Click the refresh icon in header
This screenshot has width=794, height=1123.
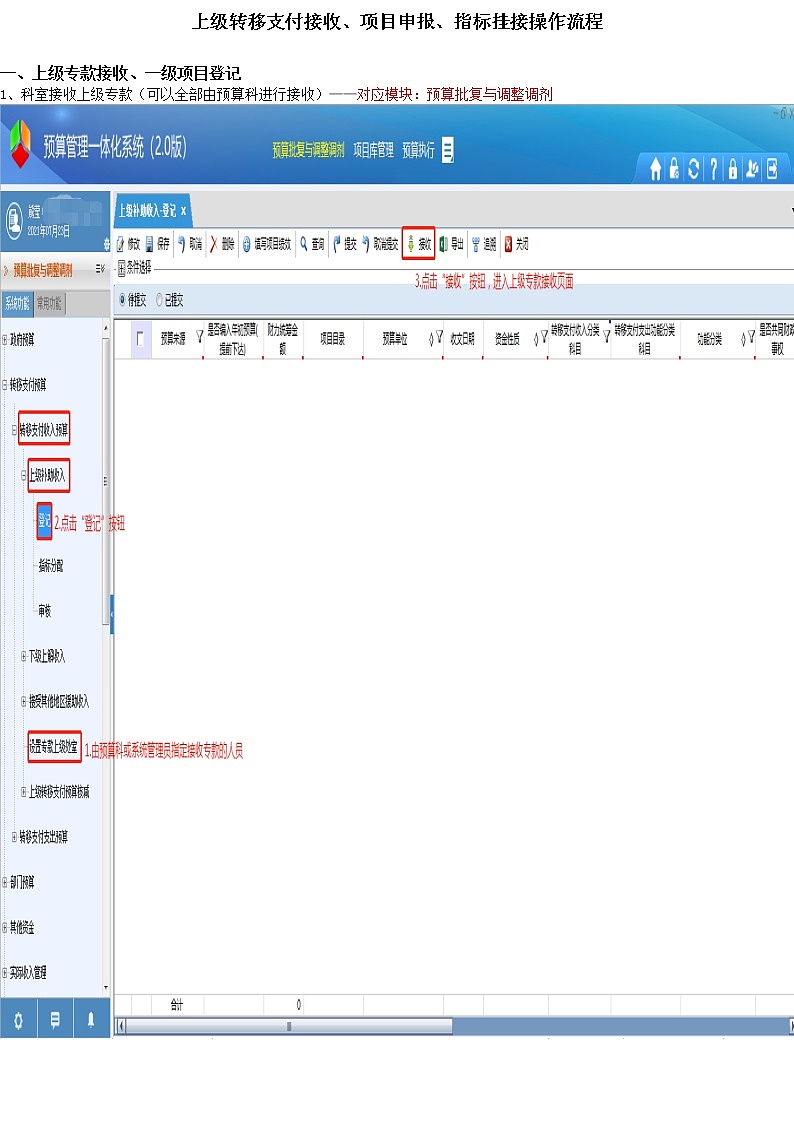point(693,168)
